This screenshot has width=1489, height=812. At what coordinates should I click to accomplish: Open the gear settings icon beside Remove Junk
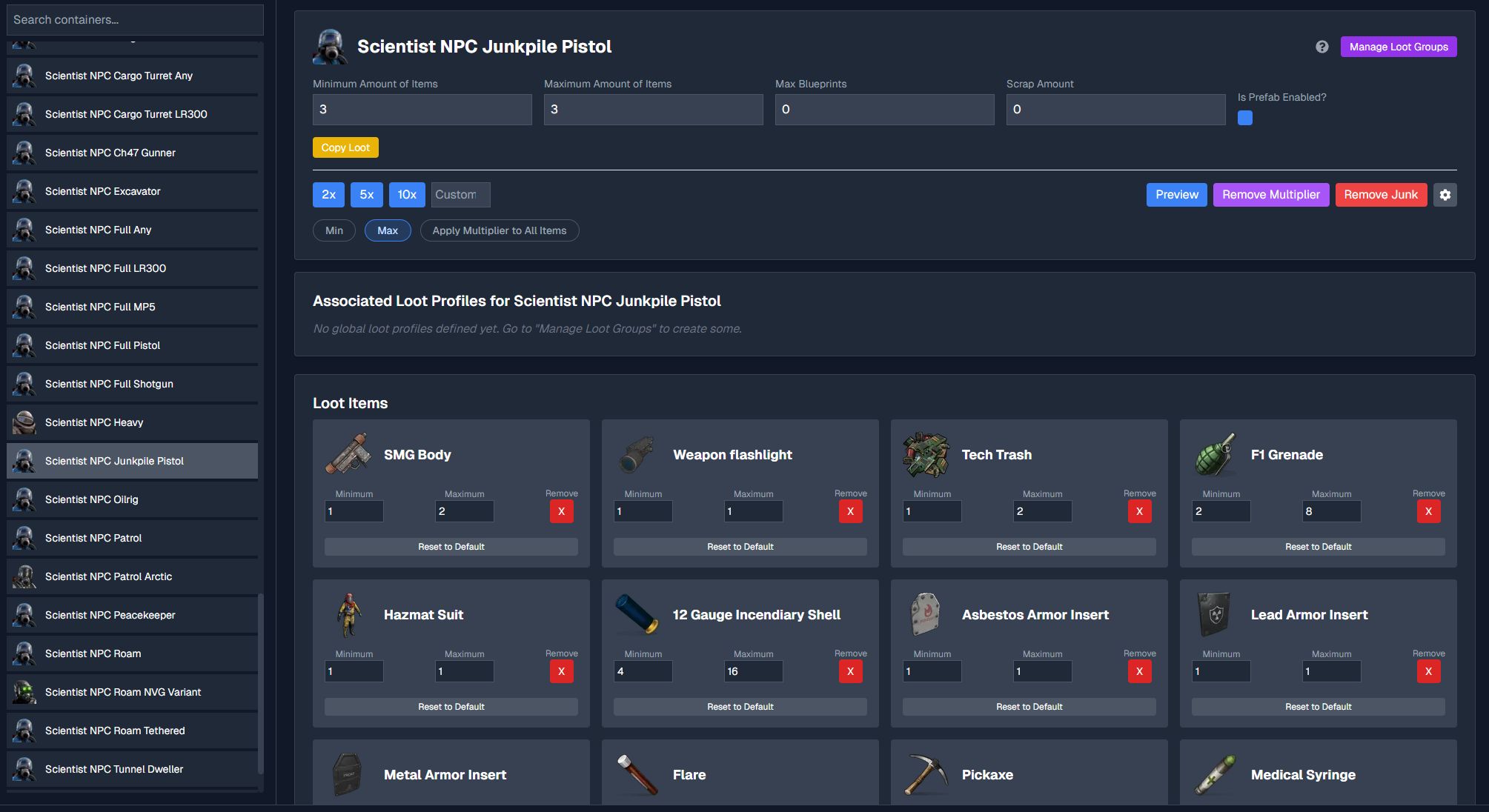point(1445,195)
